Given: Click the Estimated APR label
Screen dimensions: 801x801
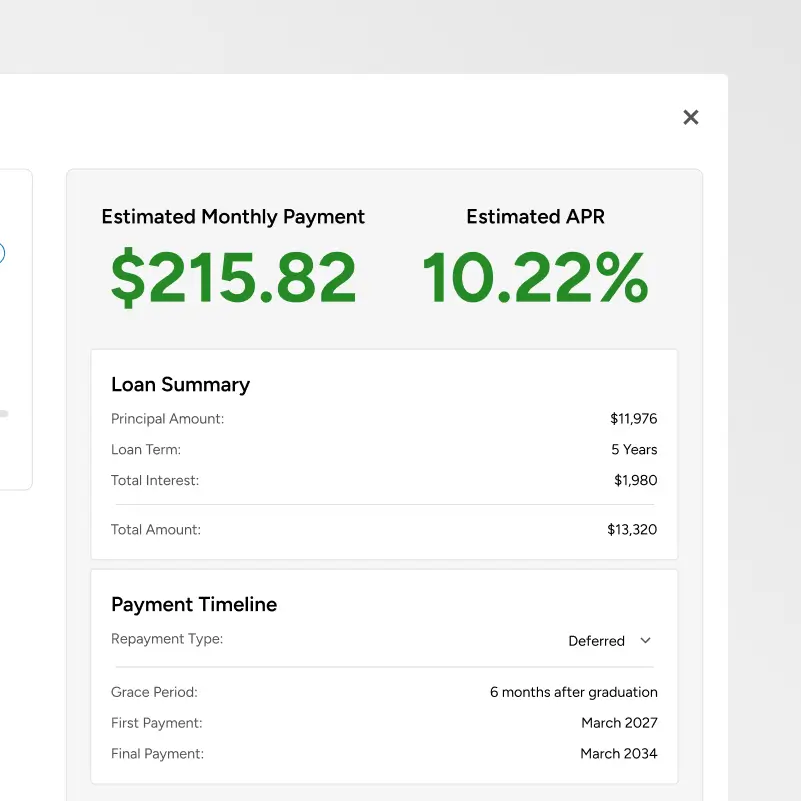Looking at the screenshot, I should click(x=535, y=216).
